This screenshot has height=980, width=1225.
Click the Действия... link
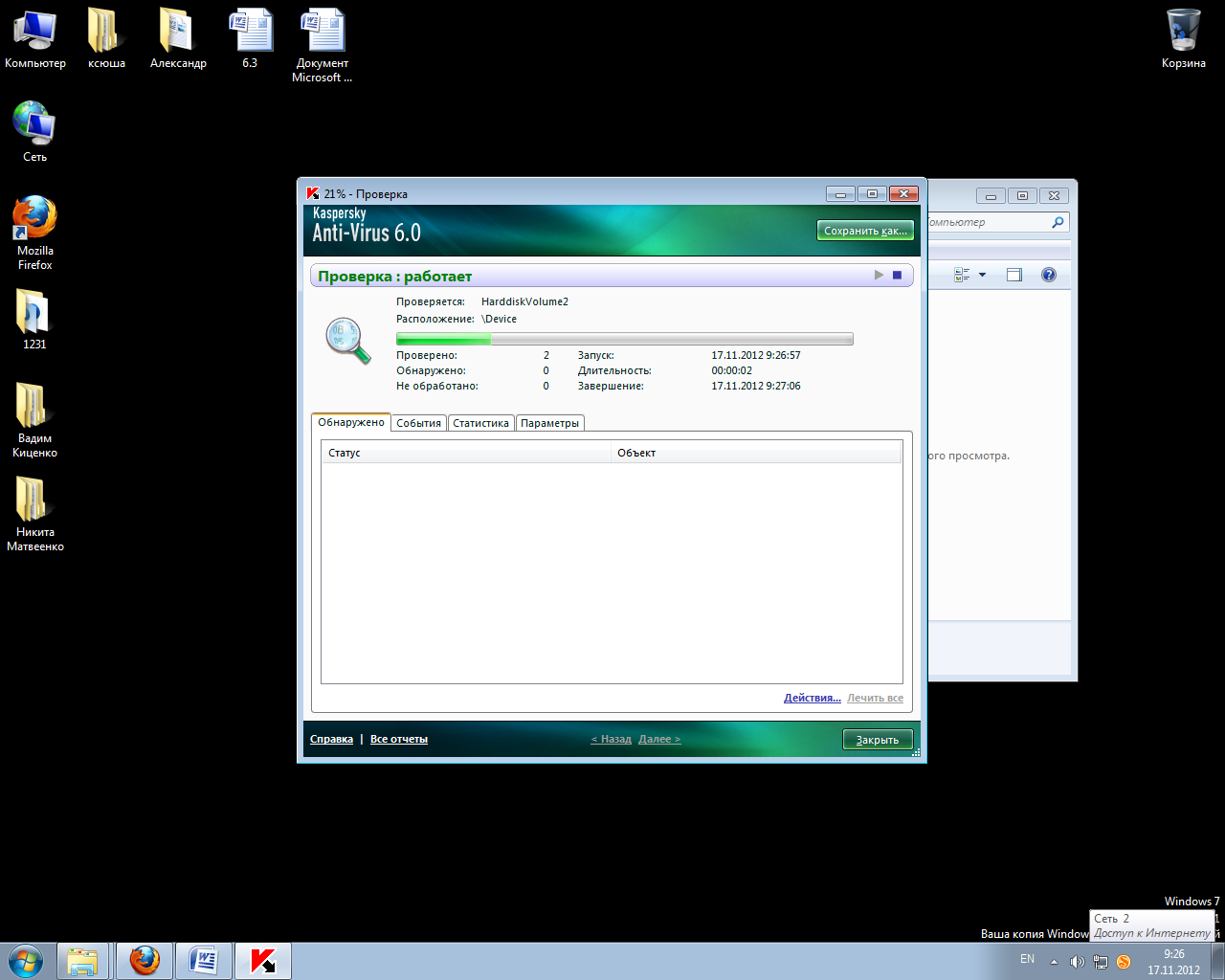tap(813, 698)
